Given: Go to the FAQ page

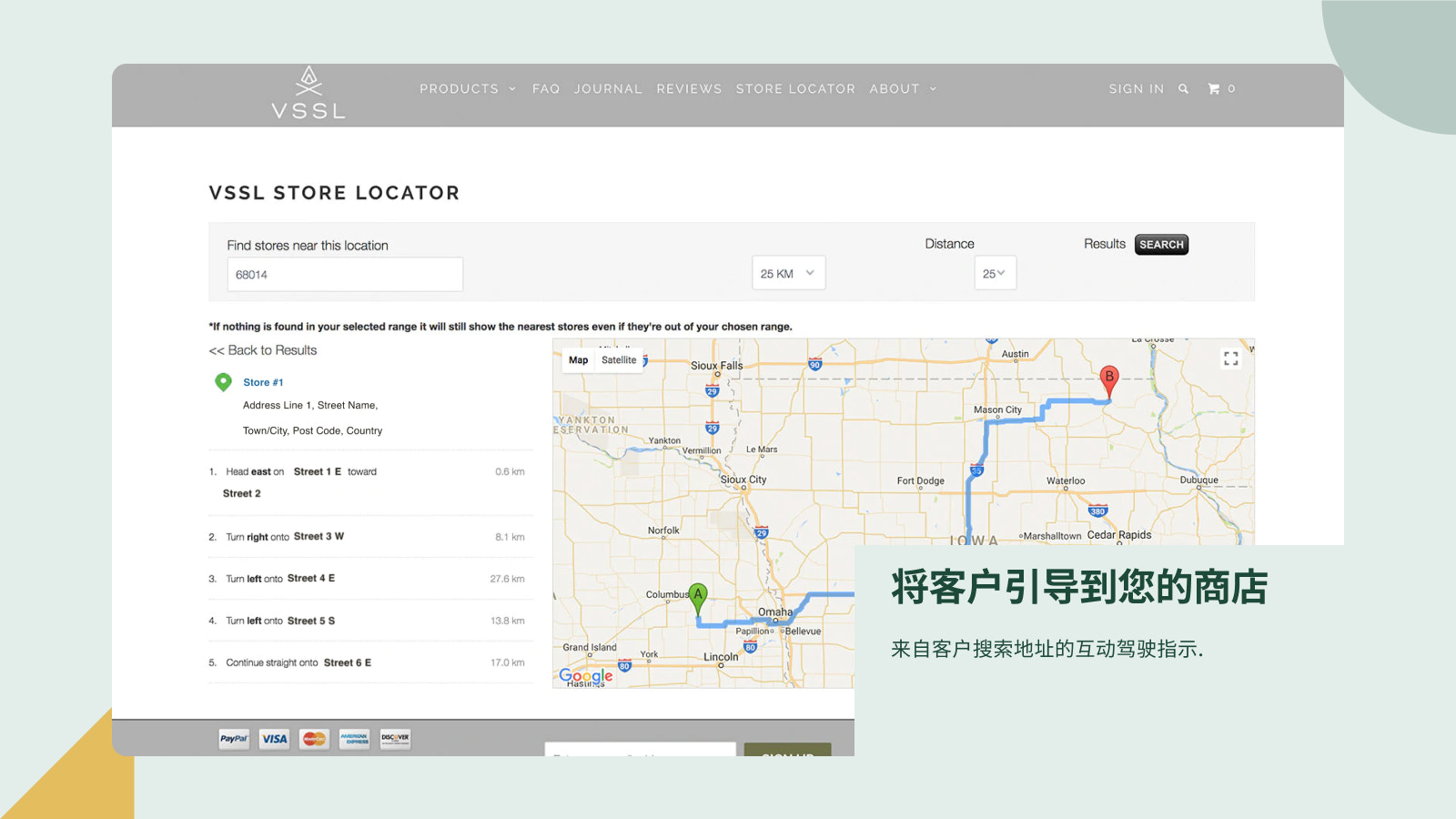Looking at the screenshot, I should (546, 89).
